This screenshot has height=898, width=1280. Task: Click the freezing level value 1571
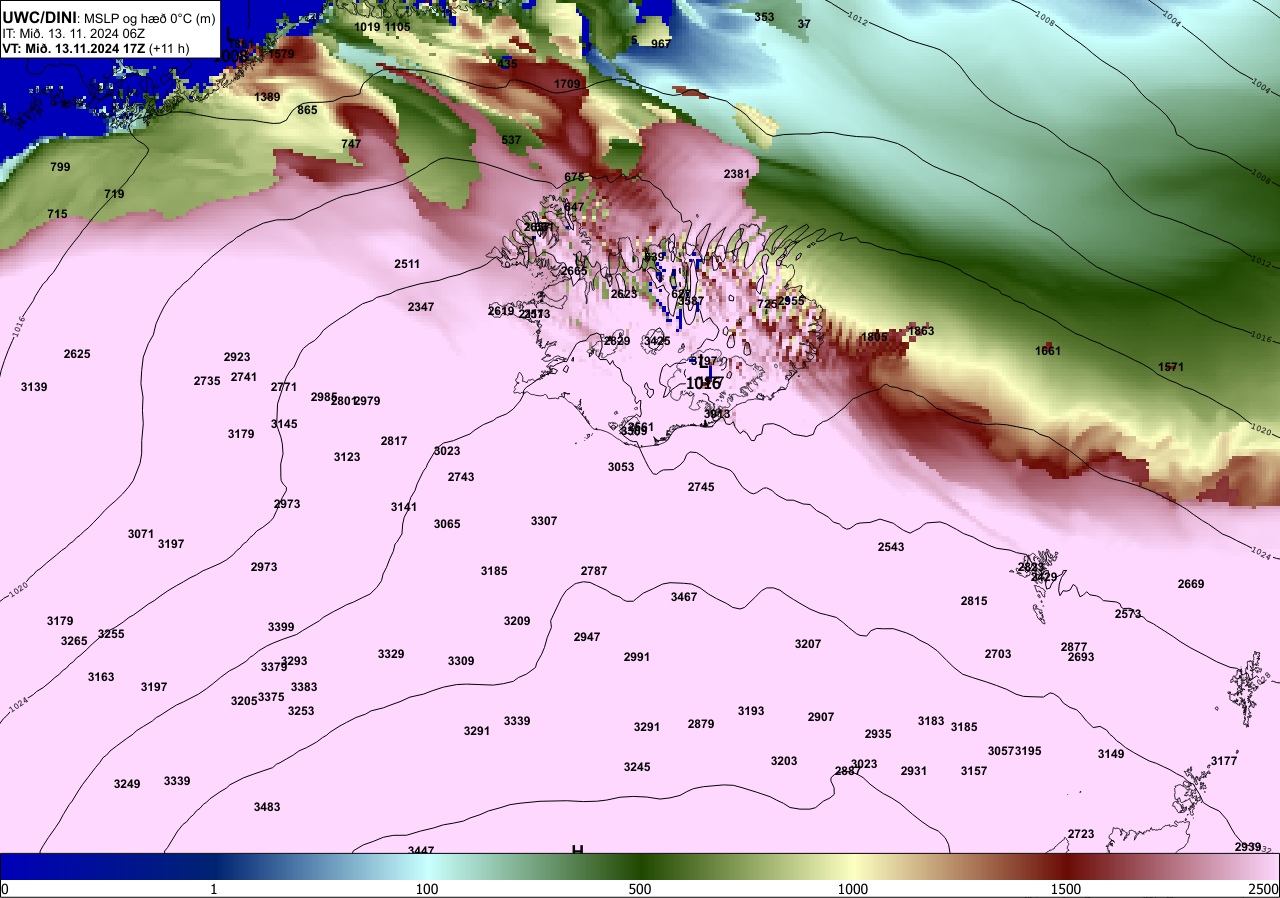[x=1171, y=367]
